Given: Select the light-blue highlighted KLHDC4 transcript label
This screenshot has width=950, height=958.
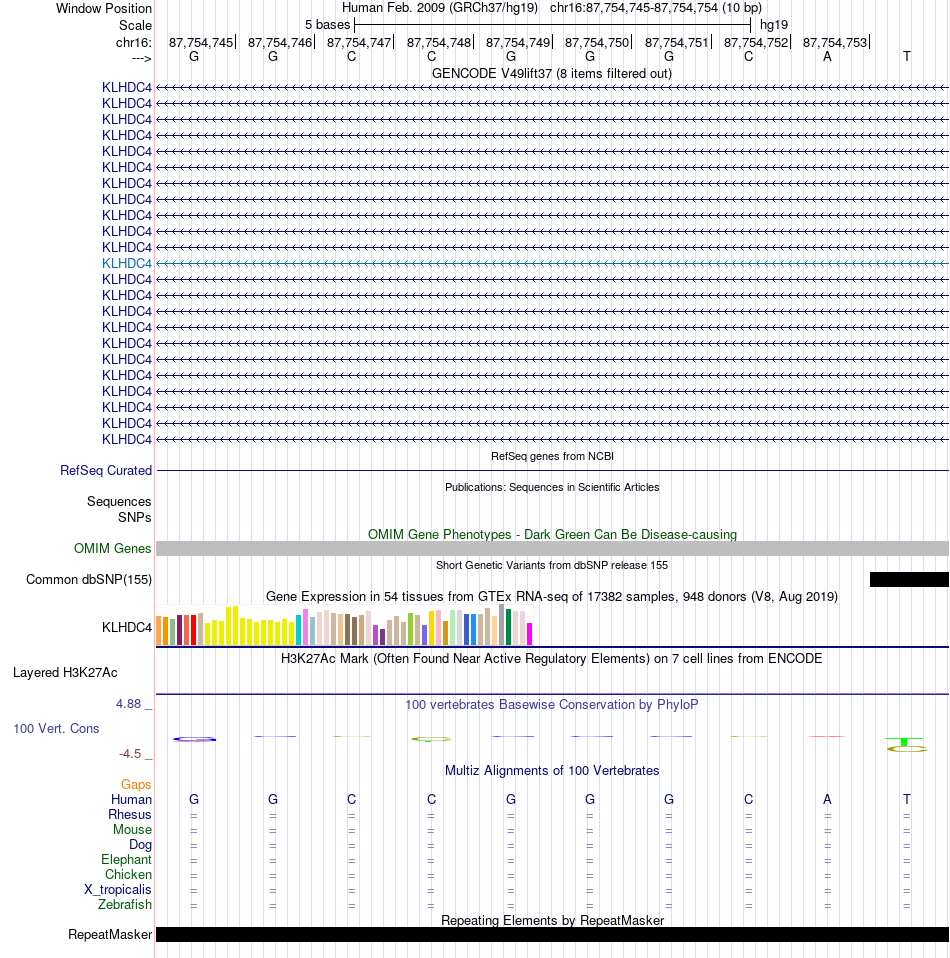Looking at the screenshot, I should coord(126,263).
